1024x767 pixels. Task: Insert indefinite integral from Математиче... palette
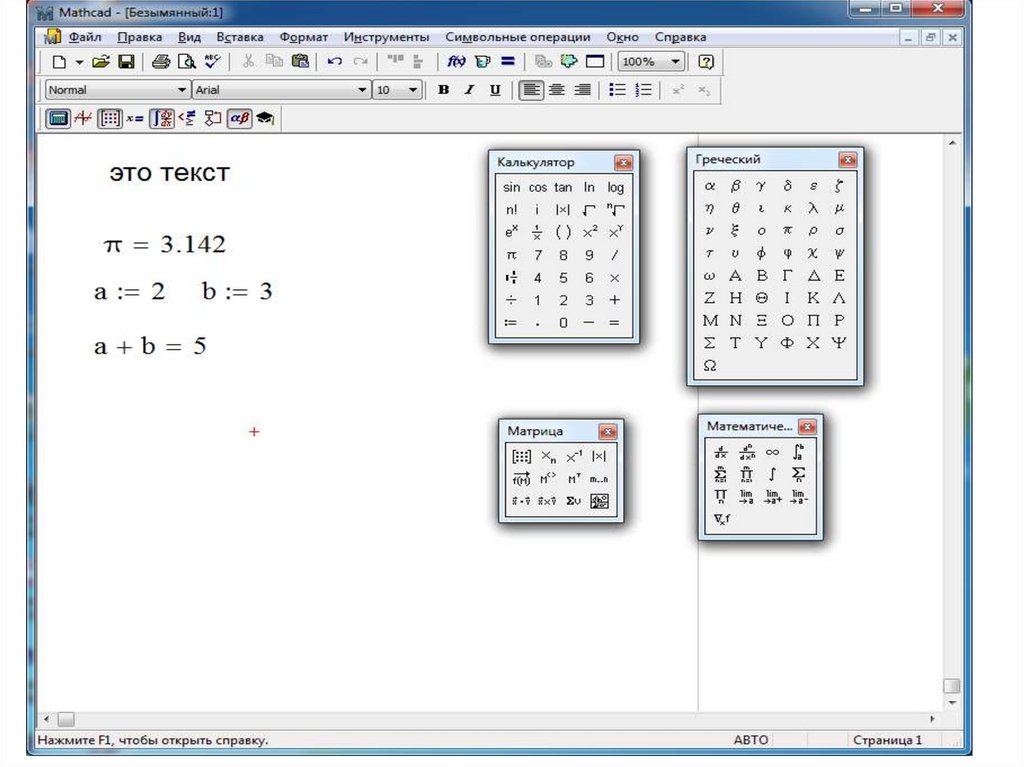pos(773,474)
